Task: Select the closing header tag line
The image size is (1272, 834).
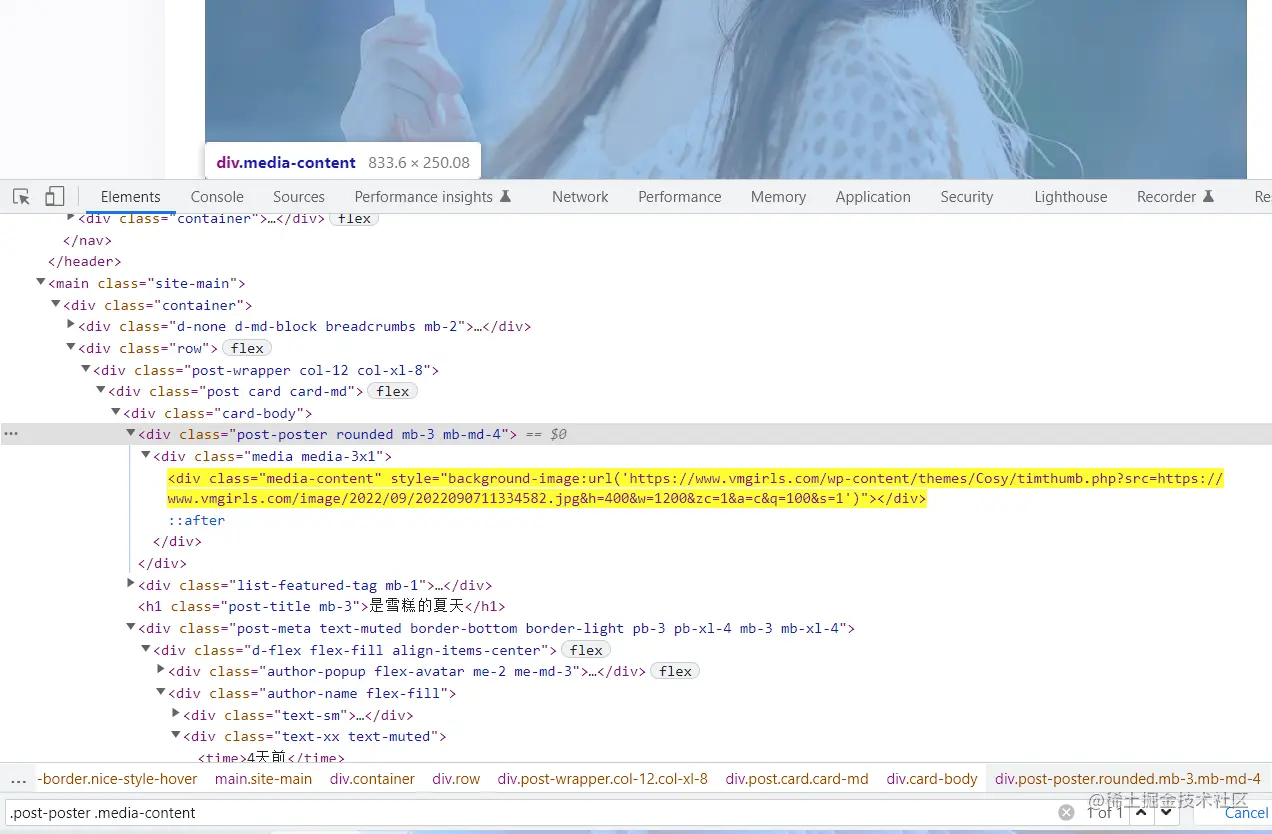Action: [85, 262]
